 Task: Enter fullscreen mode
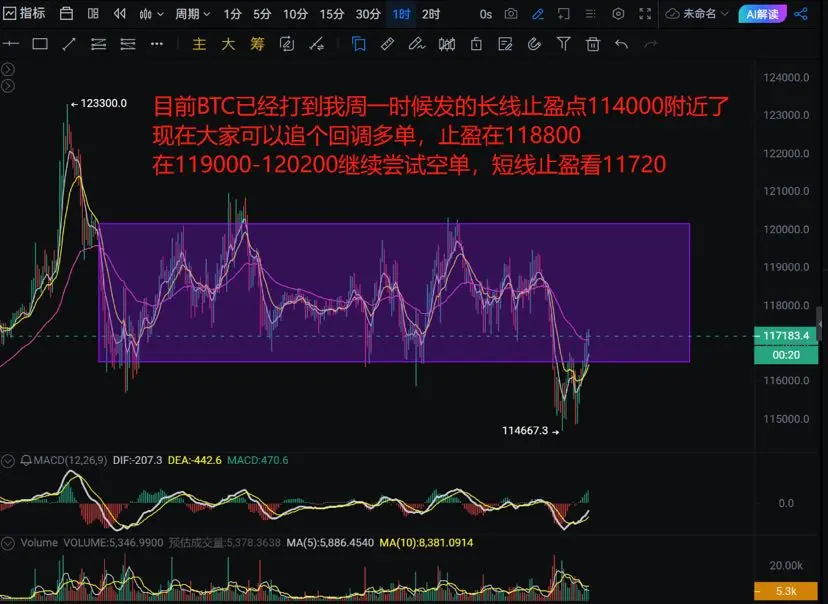pos(645,14)
